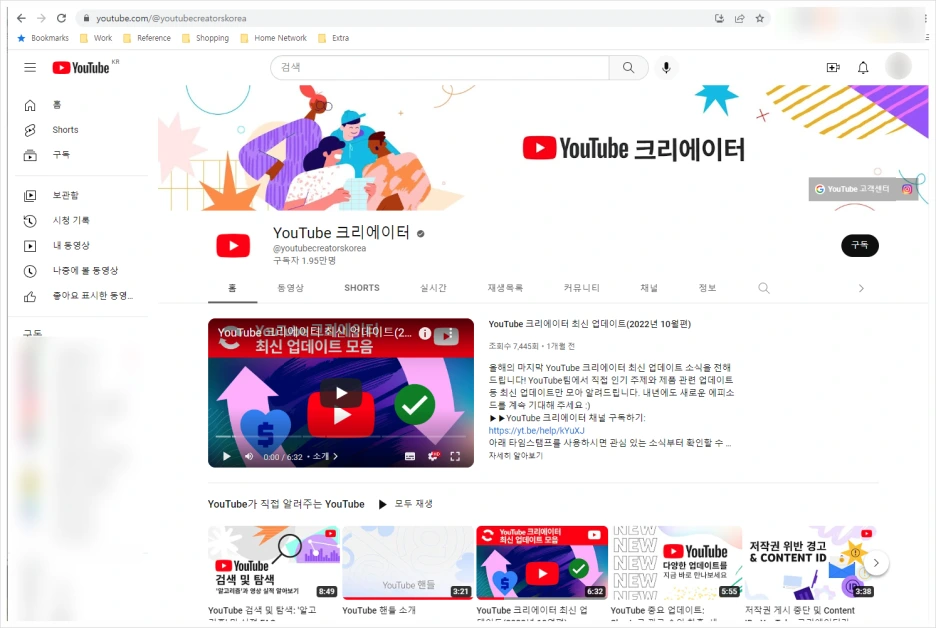Bookmark this page with the star icon

pos(760,19)
